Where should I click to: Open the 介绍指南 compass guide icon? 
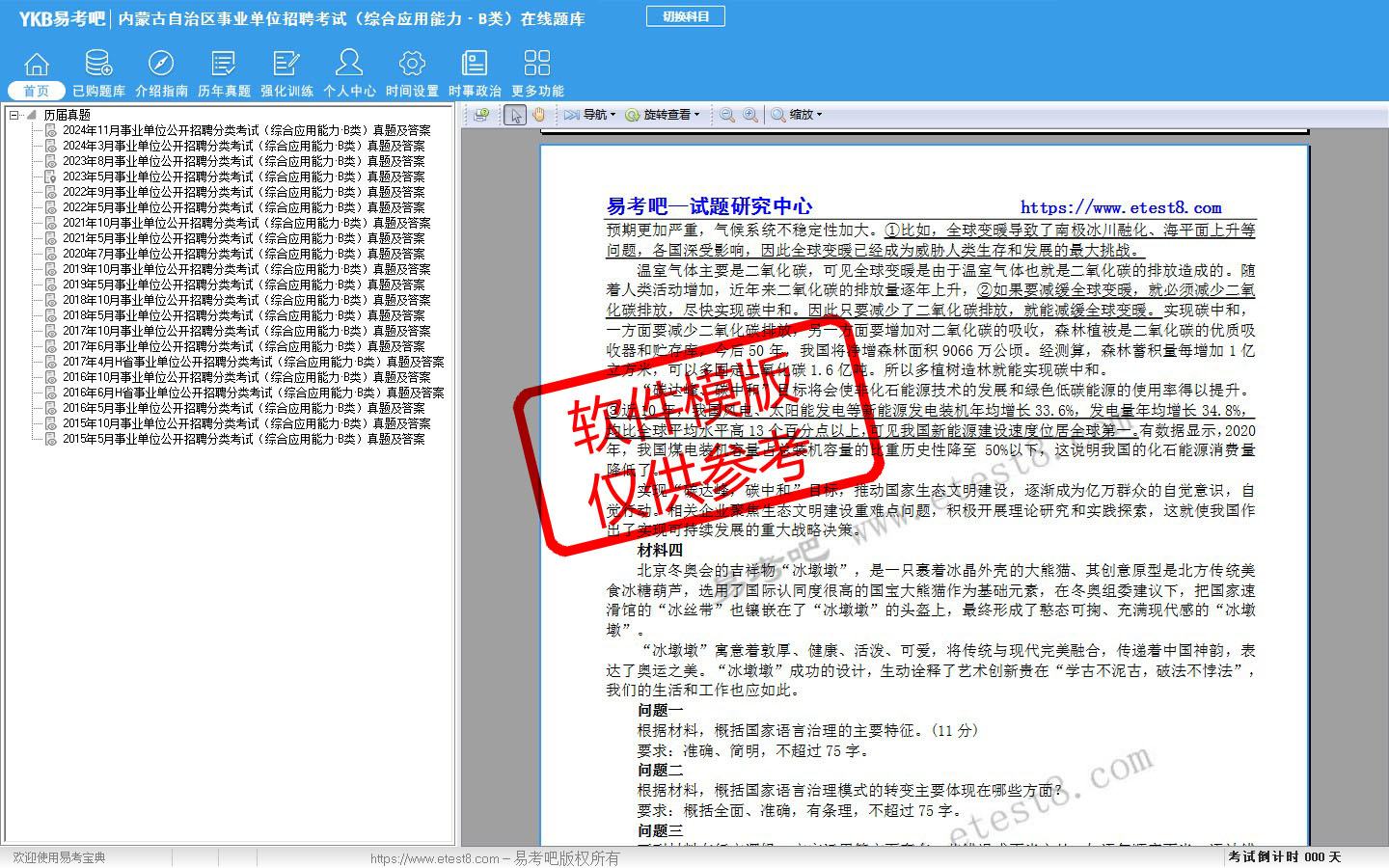point(161,65)
